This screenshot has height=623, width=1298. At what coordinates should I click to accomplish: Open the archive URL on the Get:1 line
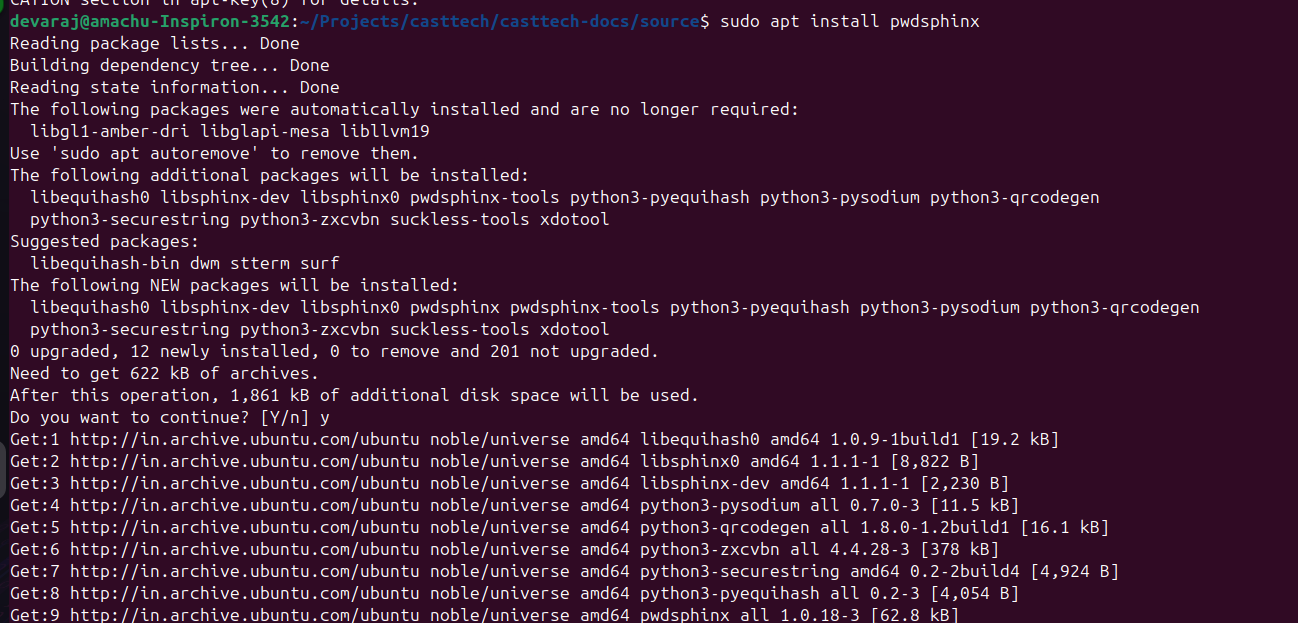(245, 440)
